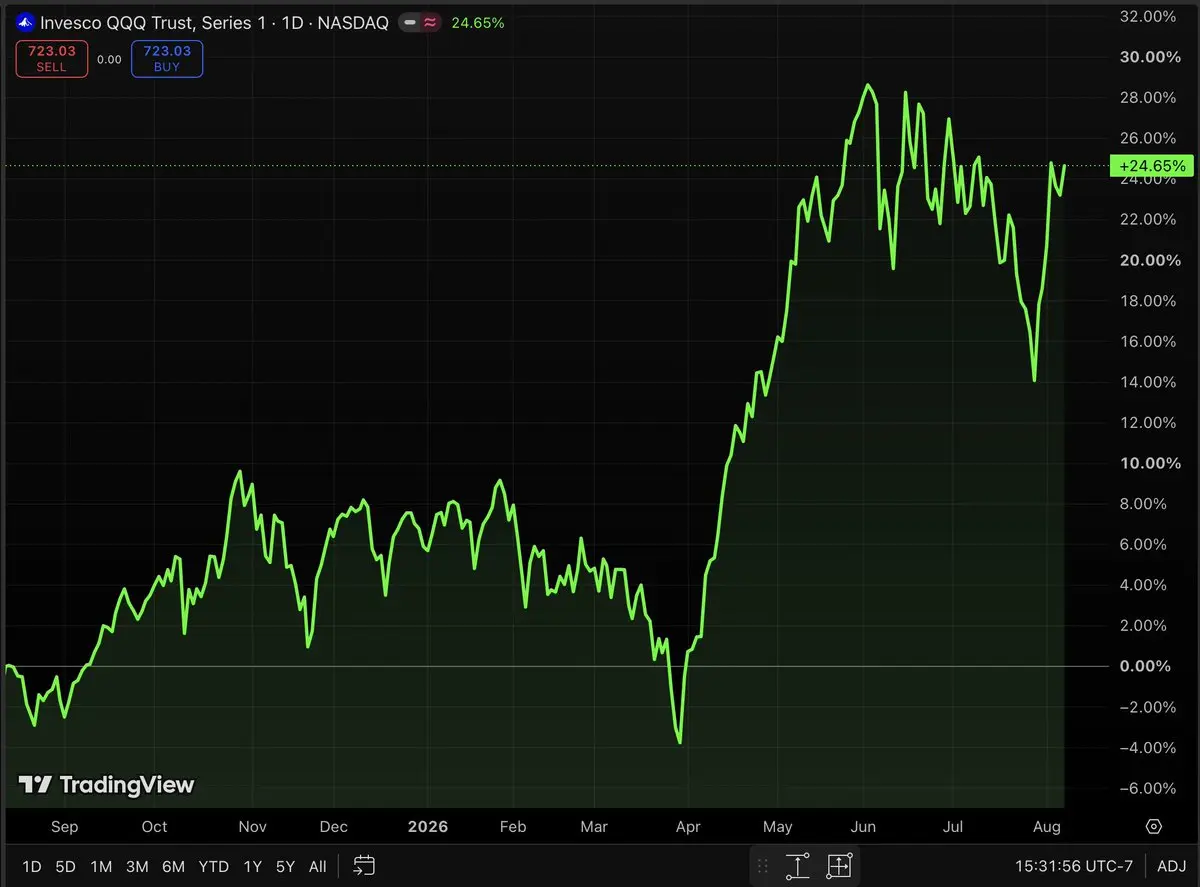Select the 6M time range
The width and height of the screenshot is (1200, 887).
[x=173, y=866]
